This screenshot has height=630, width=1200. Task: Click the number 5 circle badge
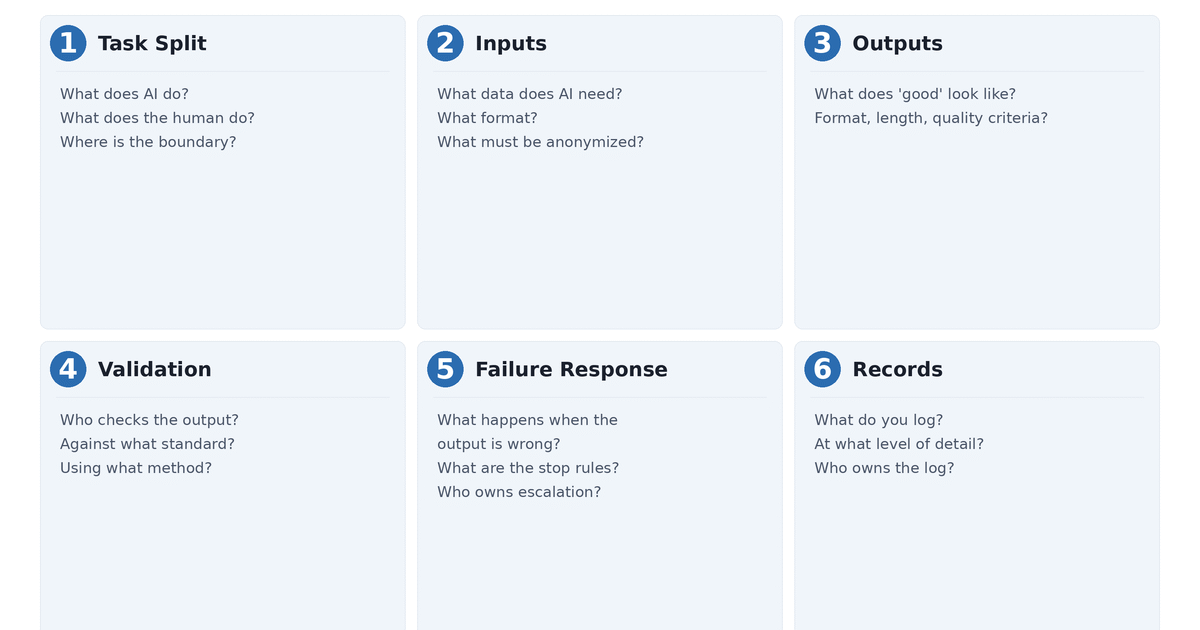(445, 369)
